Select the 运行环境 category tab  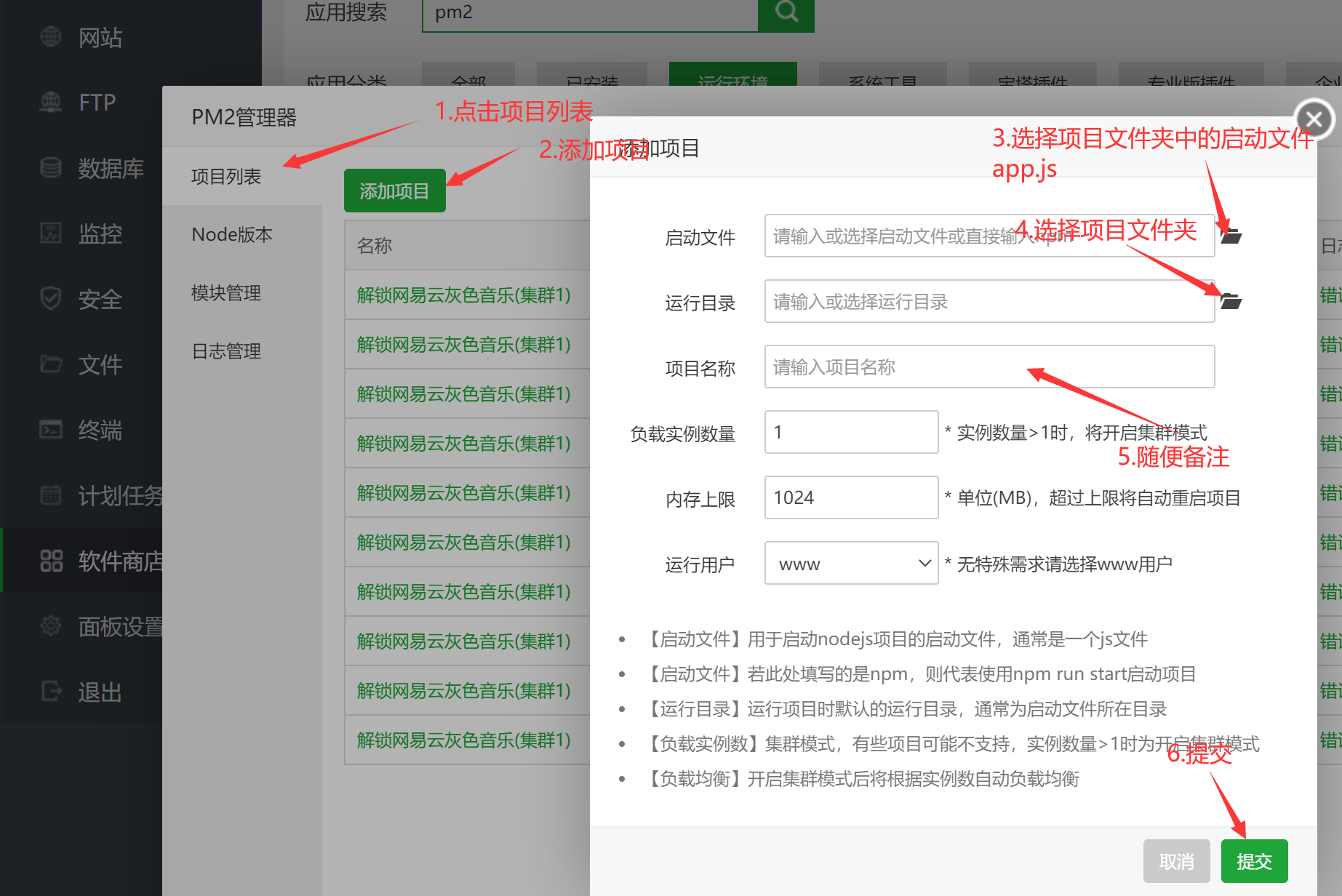click(732, 75)
